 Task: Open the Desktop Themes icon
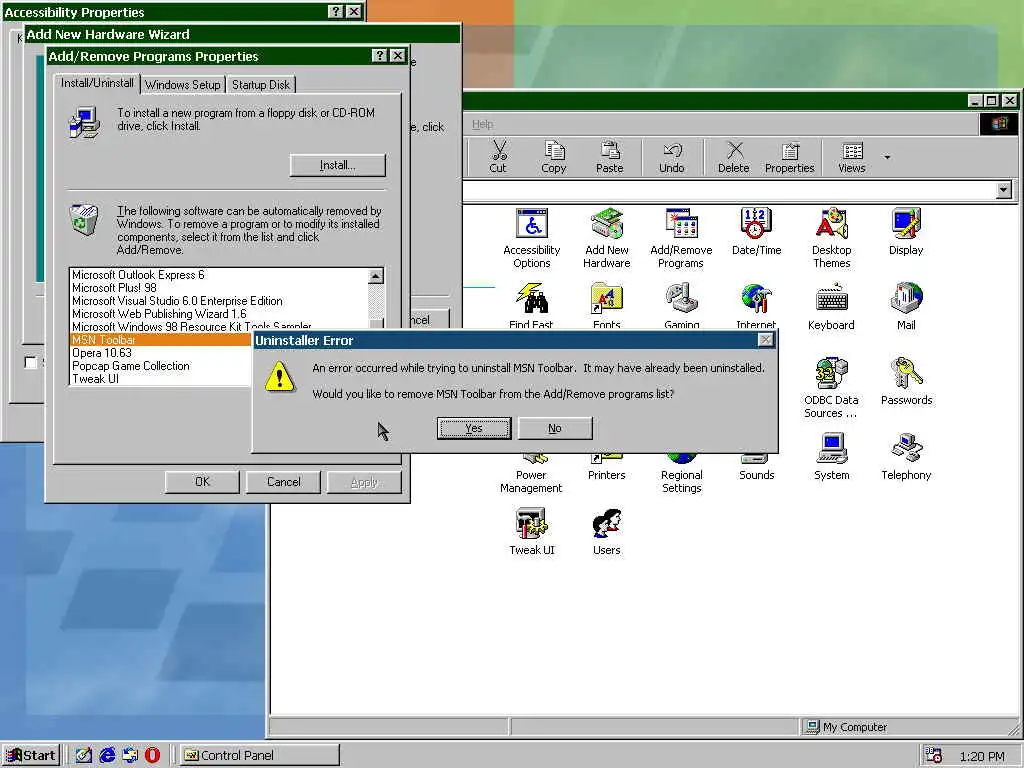(x=831, y=238)
